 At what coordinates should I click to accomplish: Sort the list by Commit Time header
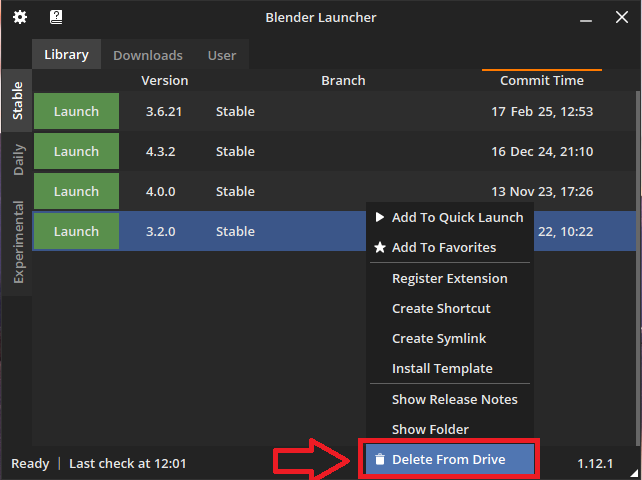pos(542,80)
